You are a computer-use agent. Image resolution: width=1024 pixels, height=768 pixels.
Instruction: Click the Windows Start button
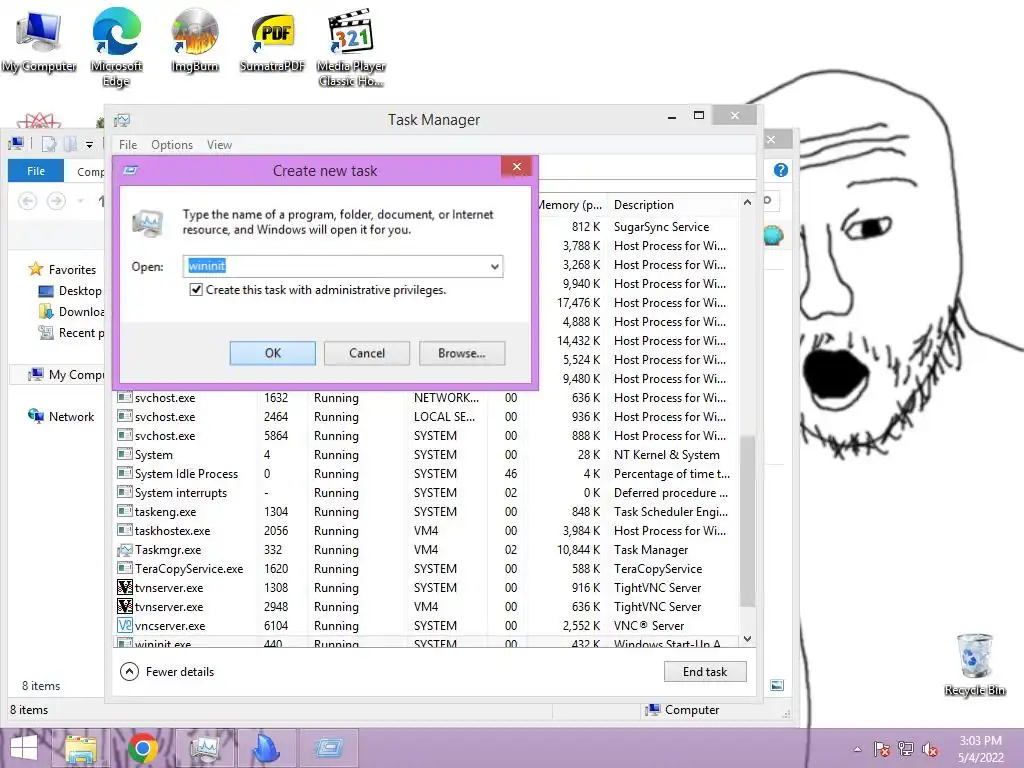click(24, 748)
